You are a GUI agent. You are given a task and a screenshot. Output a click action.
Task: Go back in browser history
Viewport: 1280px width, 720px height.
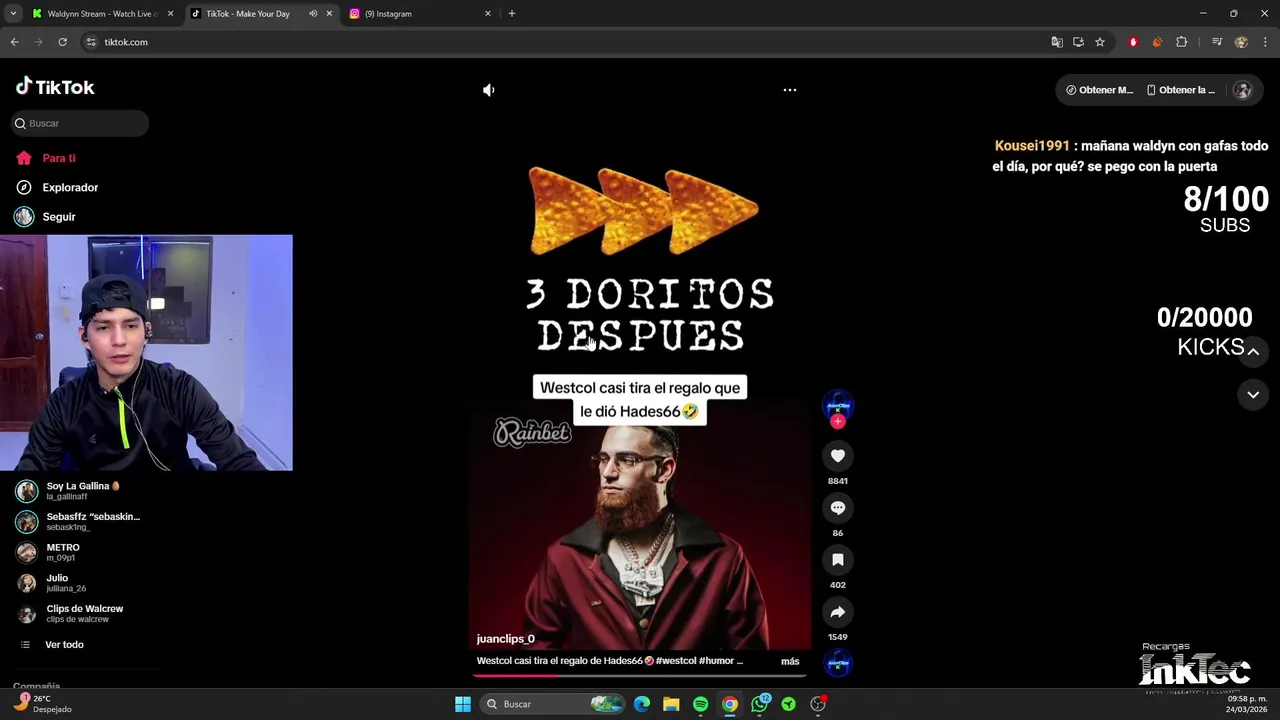click(x=14, y=42)
